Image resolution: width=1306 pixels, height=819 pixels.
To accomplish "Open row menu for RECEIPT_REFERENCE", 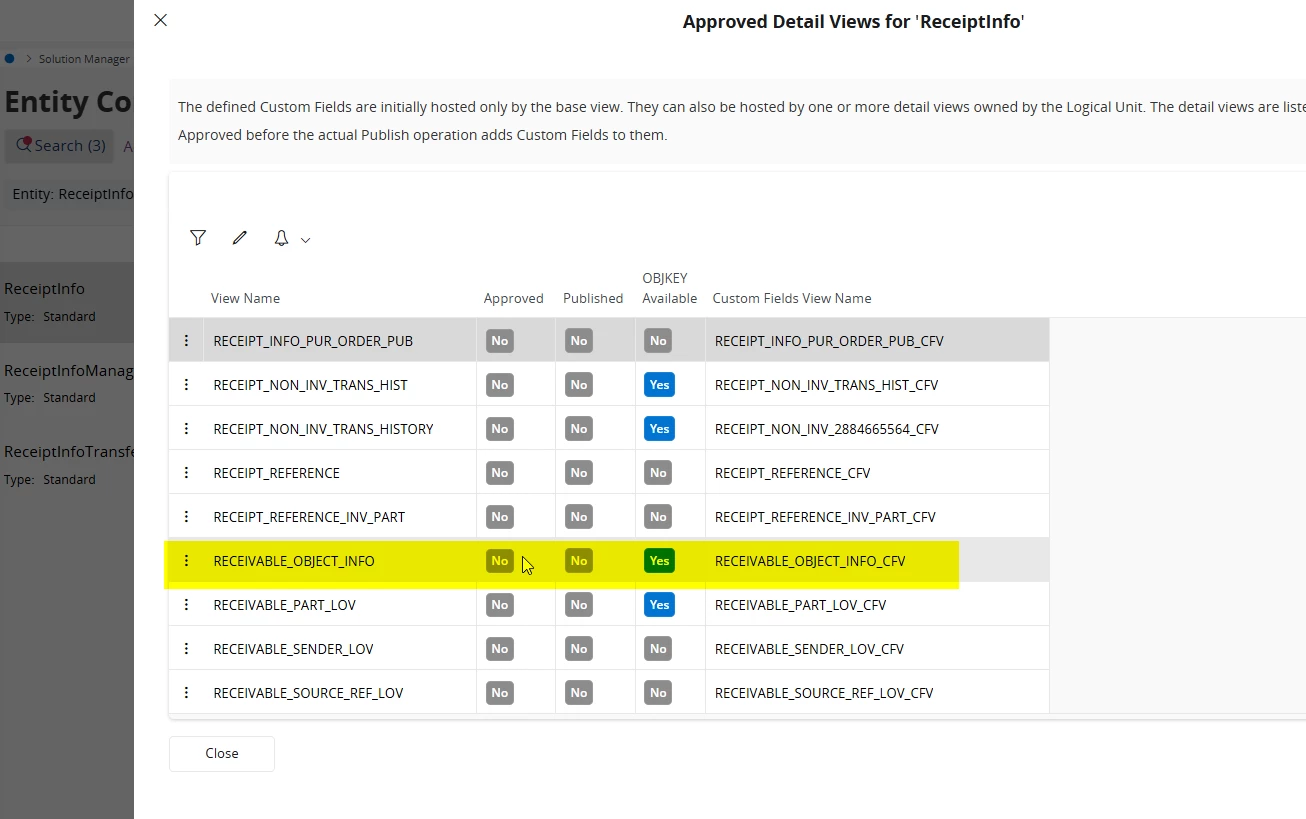I will click(x=186, y=473).
